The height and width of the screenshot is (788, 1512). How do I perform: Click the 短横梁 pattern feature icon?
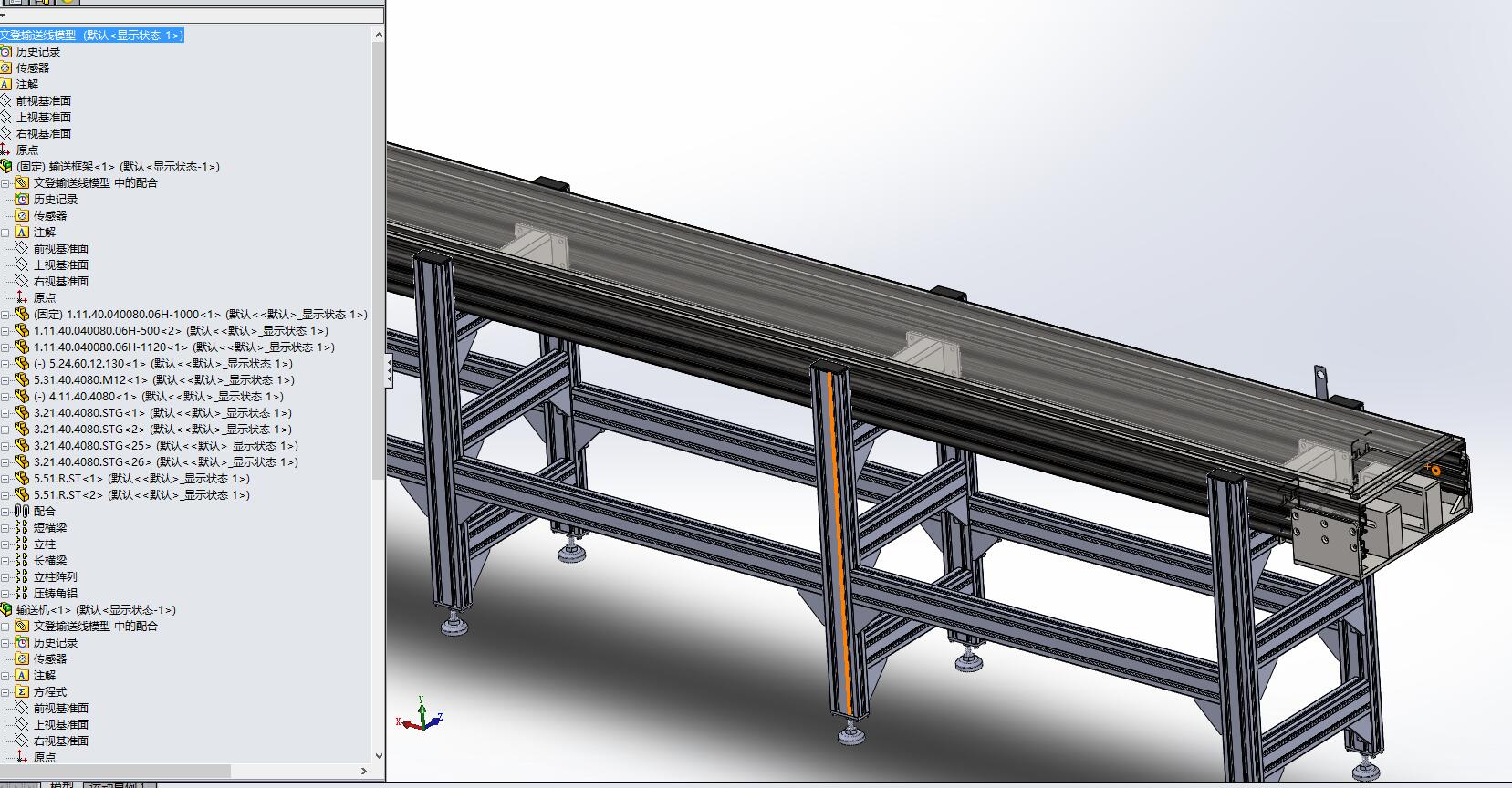22,527
